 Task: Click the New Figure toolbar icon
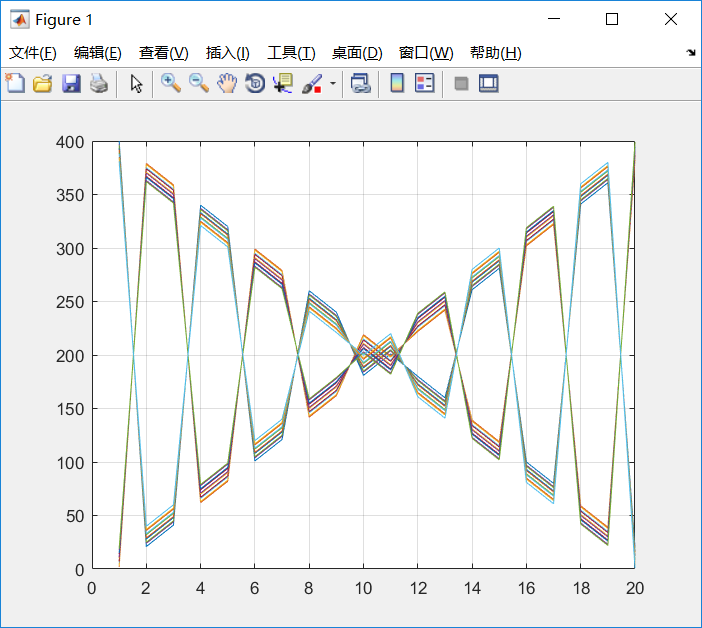click(15, 84)
